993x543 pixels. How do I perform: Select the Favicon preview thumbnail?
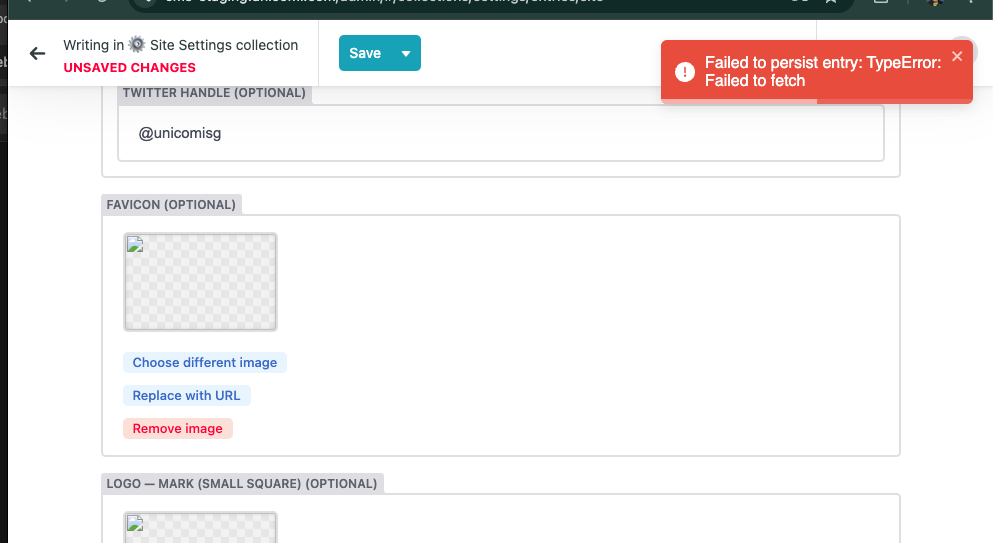(x=200, y=282)
